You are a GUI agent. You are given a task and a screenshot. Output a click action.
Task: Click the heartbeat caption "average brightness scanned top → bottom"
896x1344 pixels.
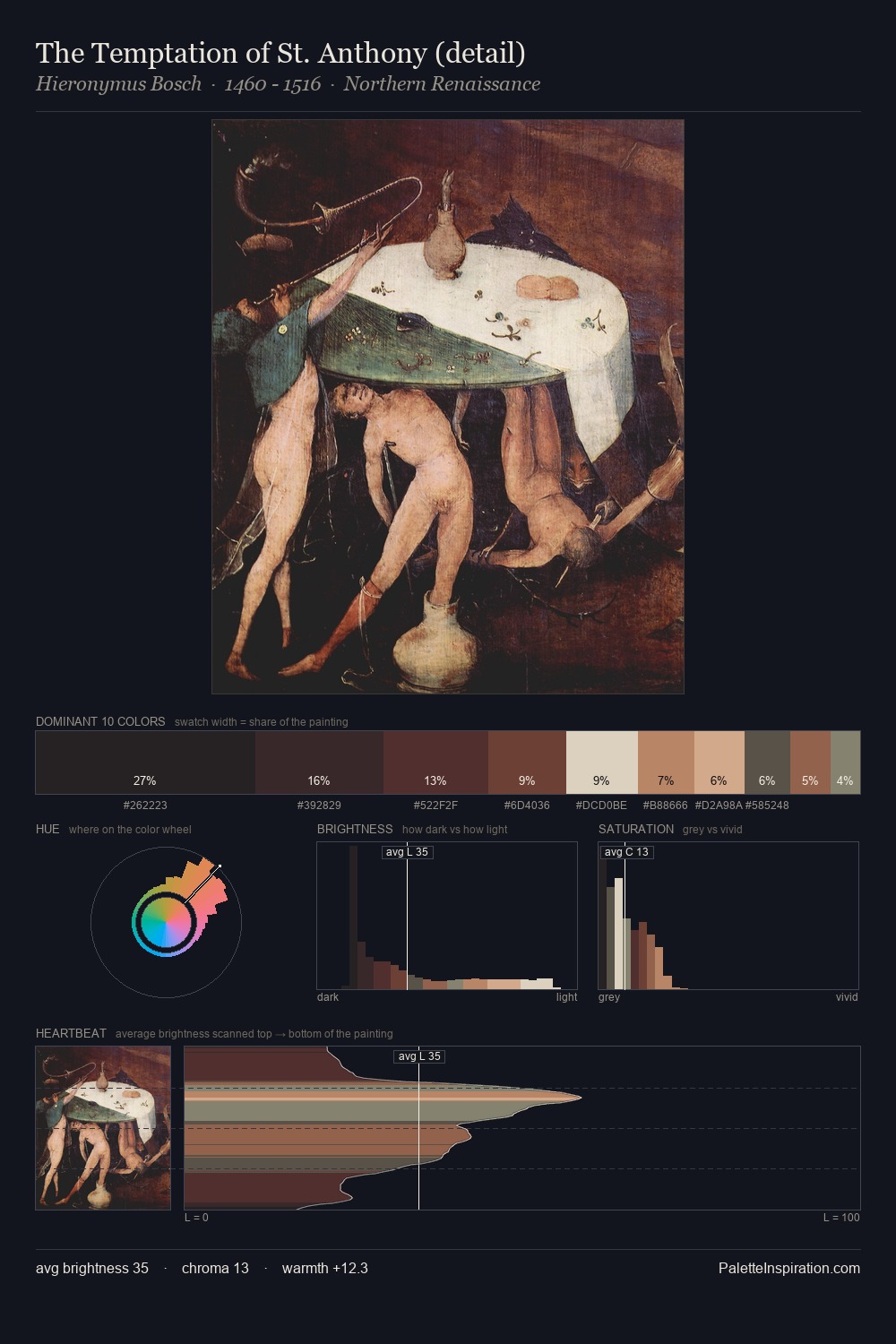pos(254,1034)
